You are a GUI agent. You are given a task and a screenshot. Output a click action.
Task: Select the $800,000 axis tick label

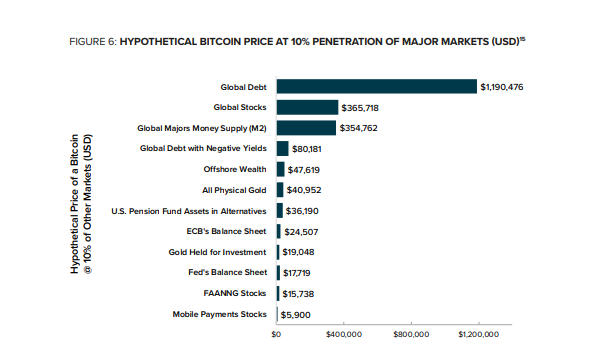click(x=411, y=335)
